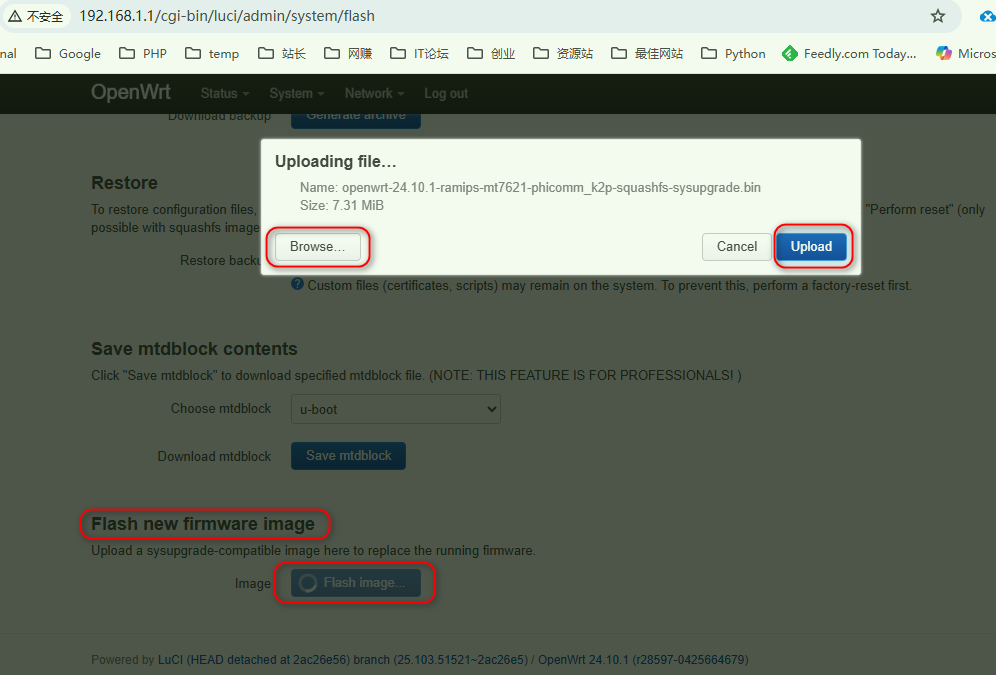996x675 pixels.
Task: Open the IT论坛 bookmark folder
Action: [419, 54]
